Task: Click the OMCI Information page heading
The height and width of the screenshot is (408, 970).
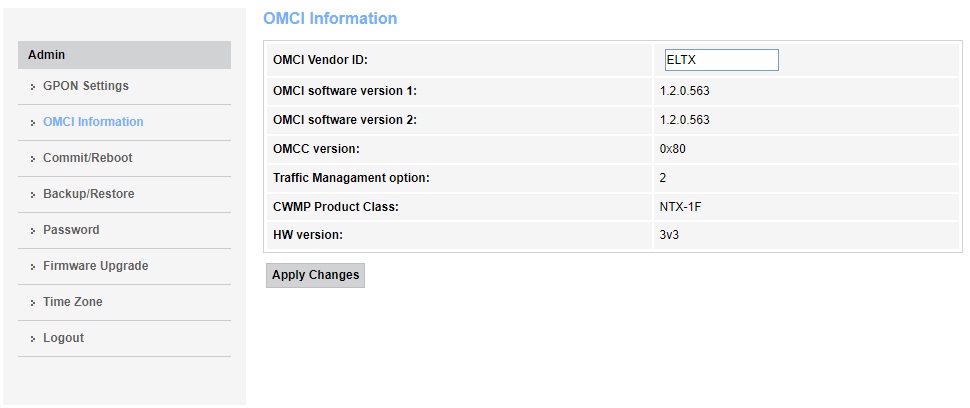Action: (330, 19)
